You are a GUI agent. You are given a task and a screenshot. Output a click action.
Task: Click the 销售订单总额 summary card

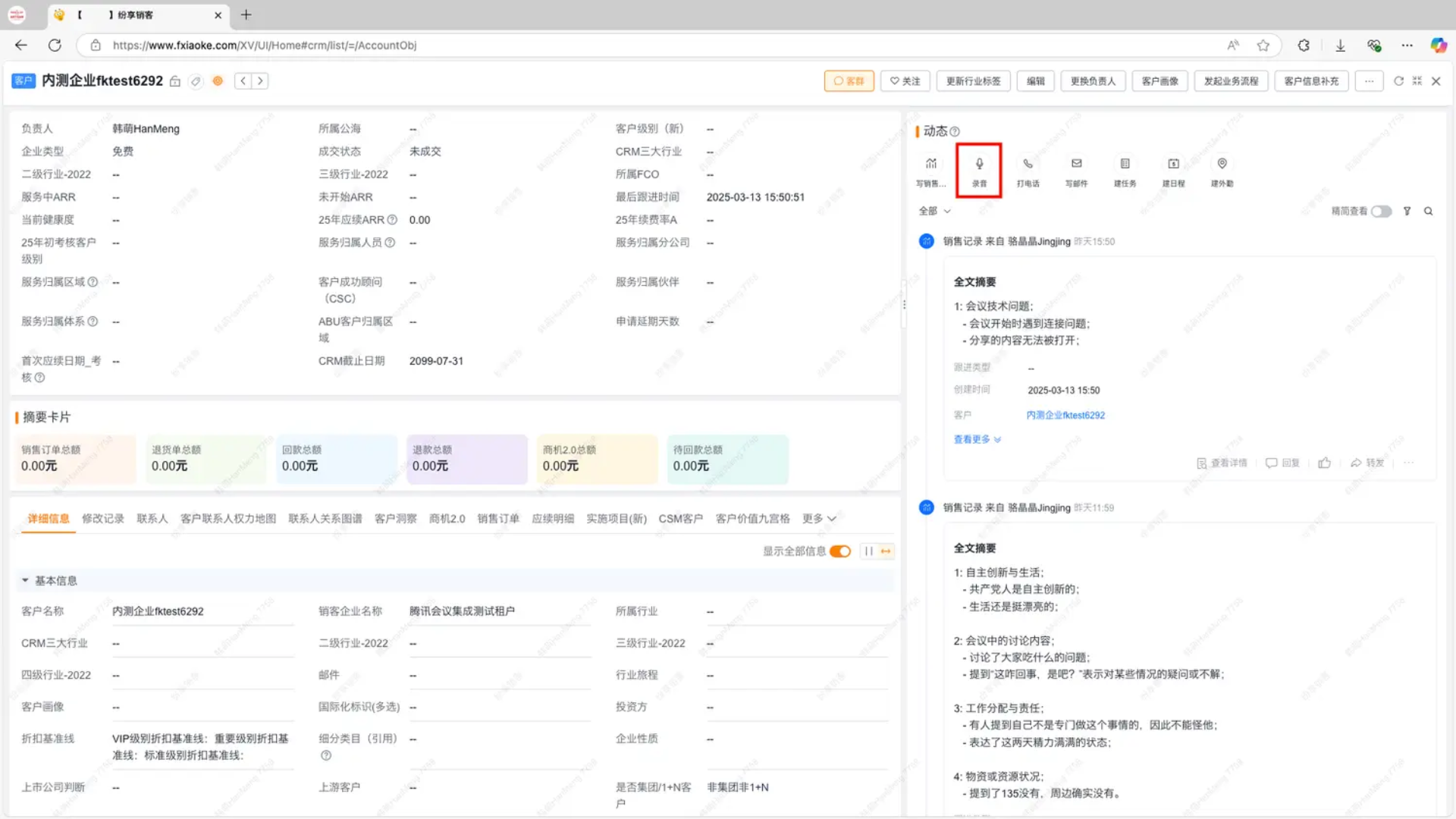point(74,459)
